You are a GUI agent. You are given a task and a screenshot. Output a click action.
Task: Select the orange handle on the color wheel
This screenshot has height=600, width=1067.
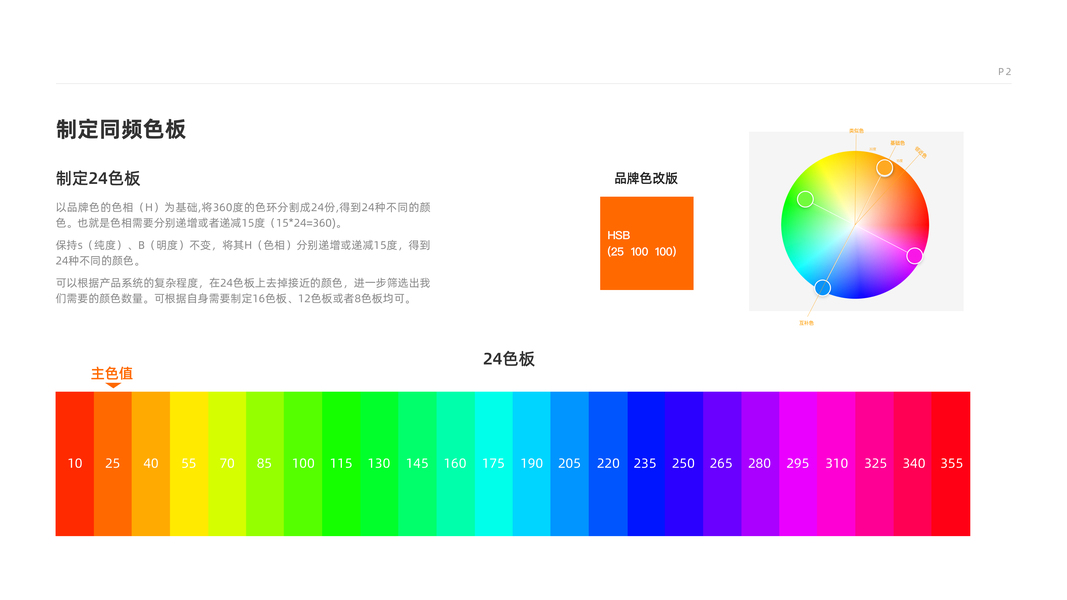[885, 167]
